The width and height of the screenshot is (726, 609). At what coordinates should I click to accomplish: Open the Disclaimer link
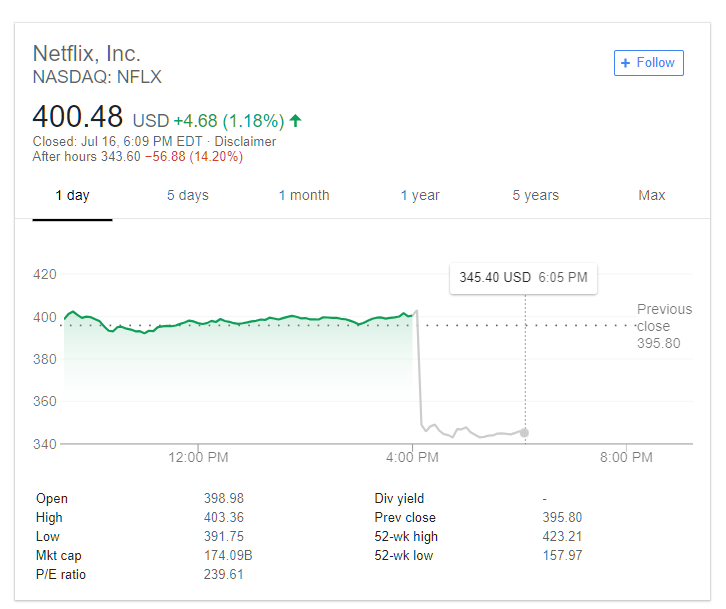pyautogui.click(x=245, y=141)
